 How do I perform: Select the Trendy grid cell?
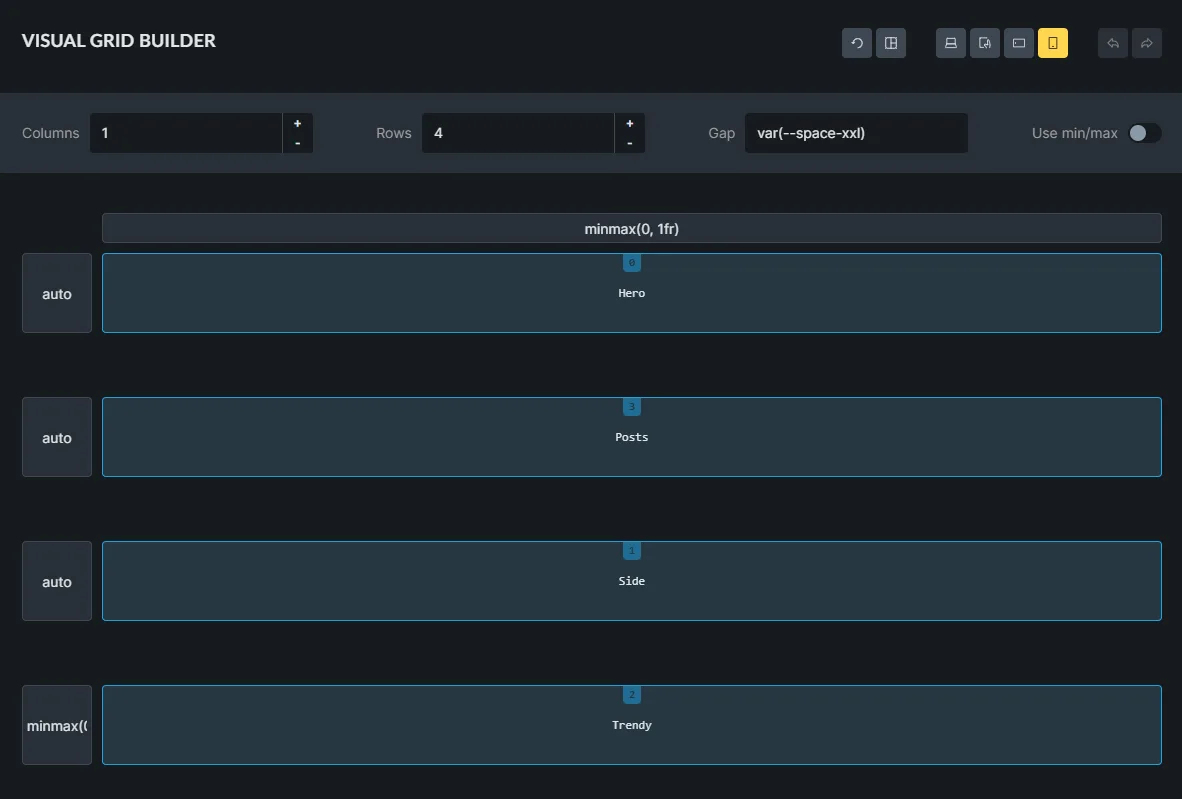tap(632, 725)
